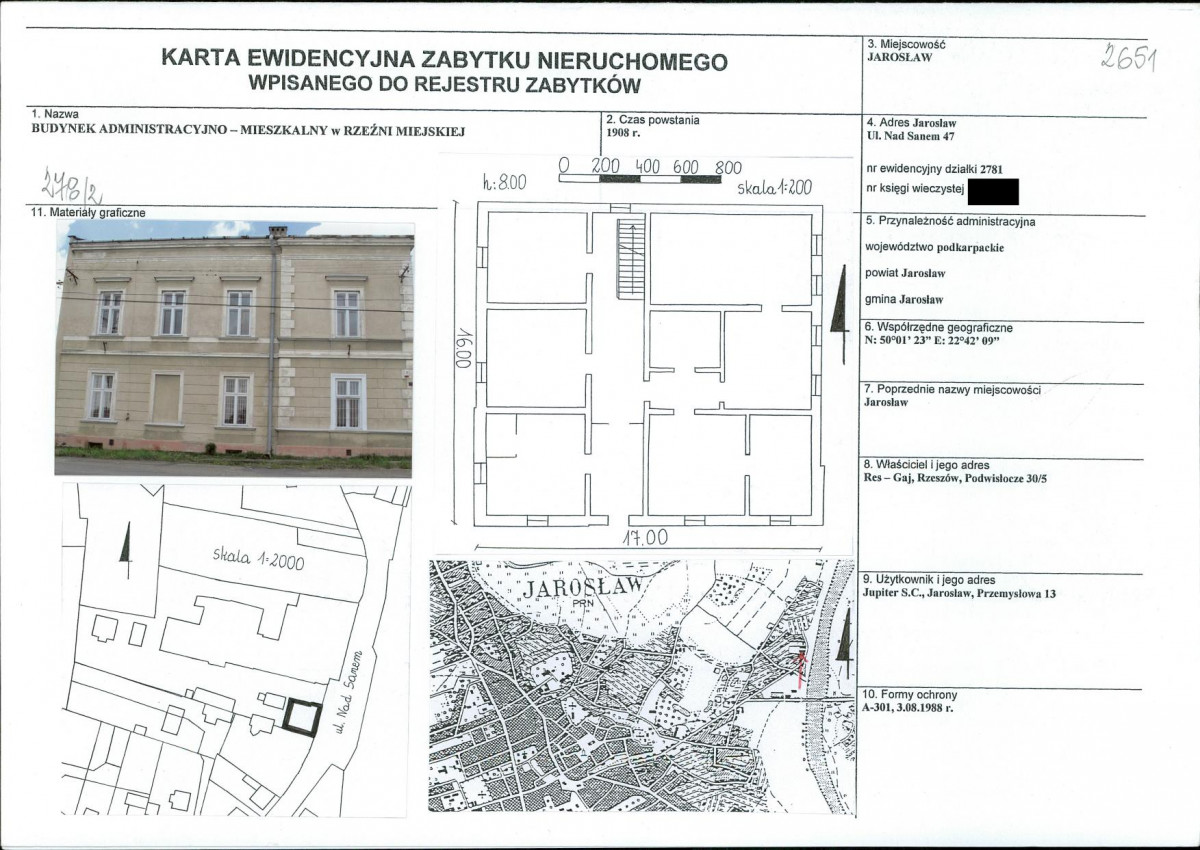Click the bold-outlined building on the site plan
This screenshot has height=850, width=1200.
[301, 717]
